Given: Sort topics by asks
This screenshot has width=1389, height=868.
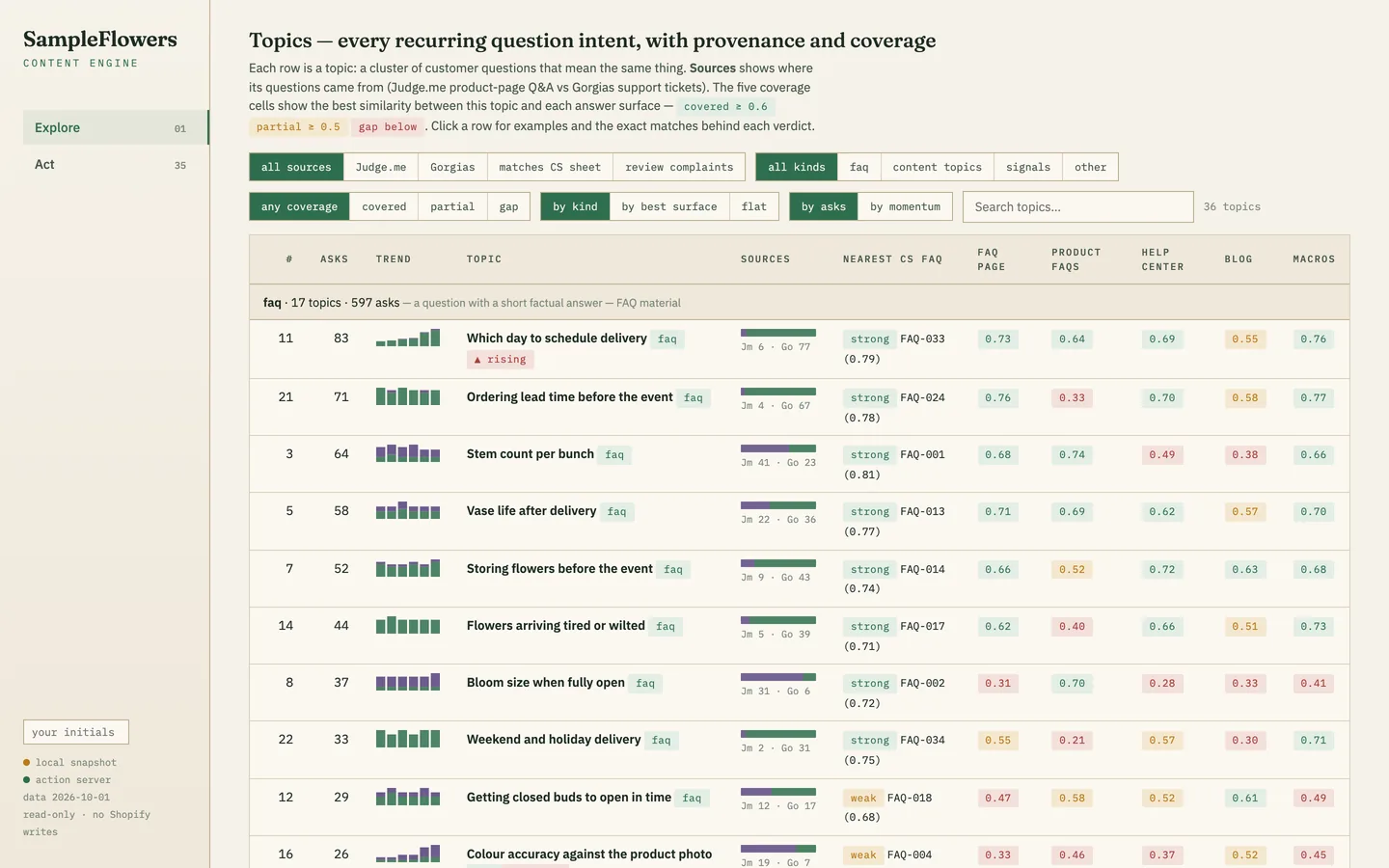Looking at the screenshot, I should click(824, 206).
